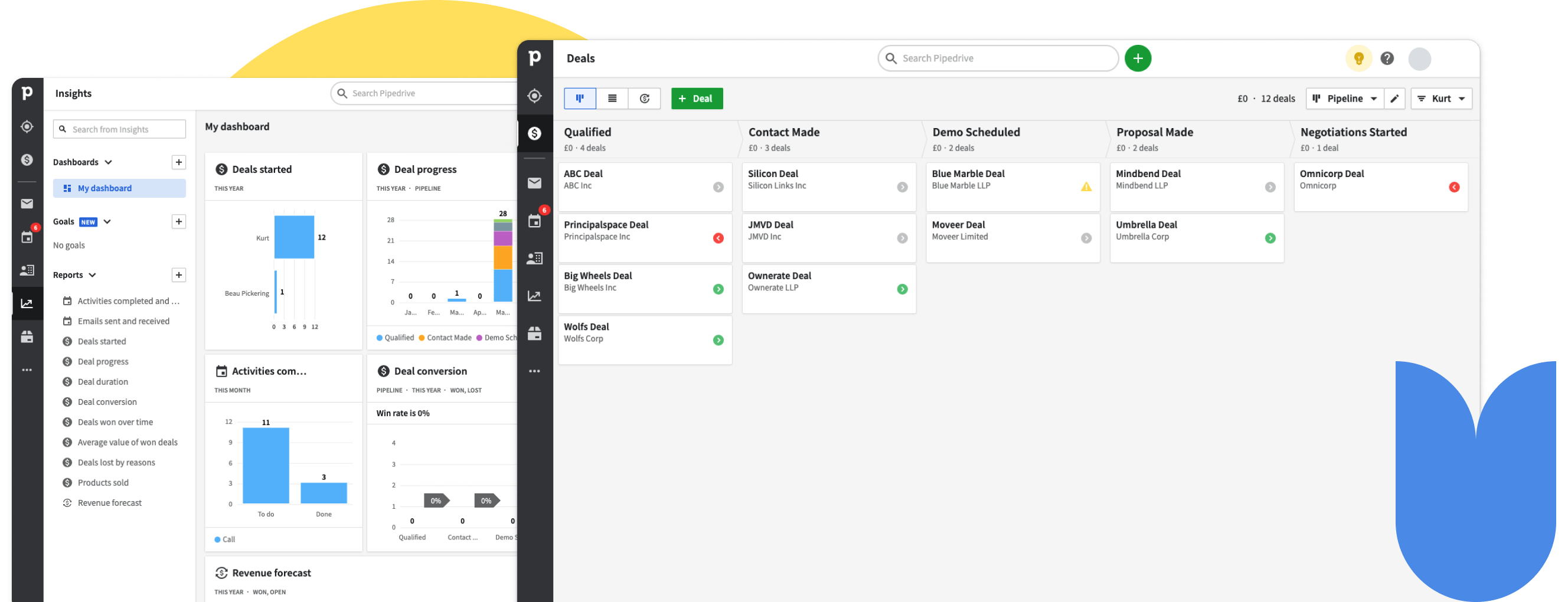Image resolution: width=1568 pixels, height=602 pixels.
Task: Open the Moveer Deal card
Action: [x=1012, y=238]
